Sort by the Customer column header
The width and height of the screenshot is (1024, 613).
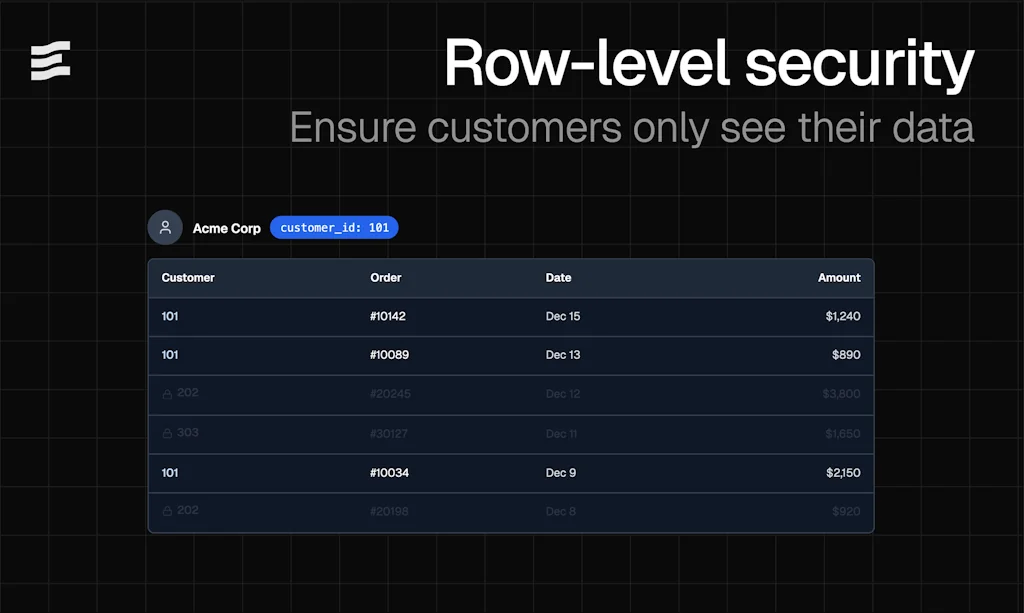pos(188,277)
